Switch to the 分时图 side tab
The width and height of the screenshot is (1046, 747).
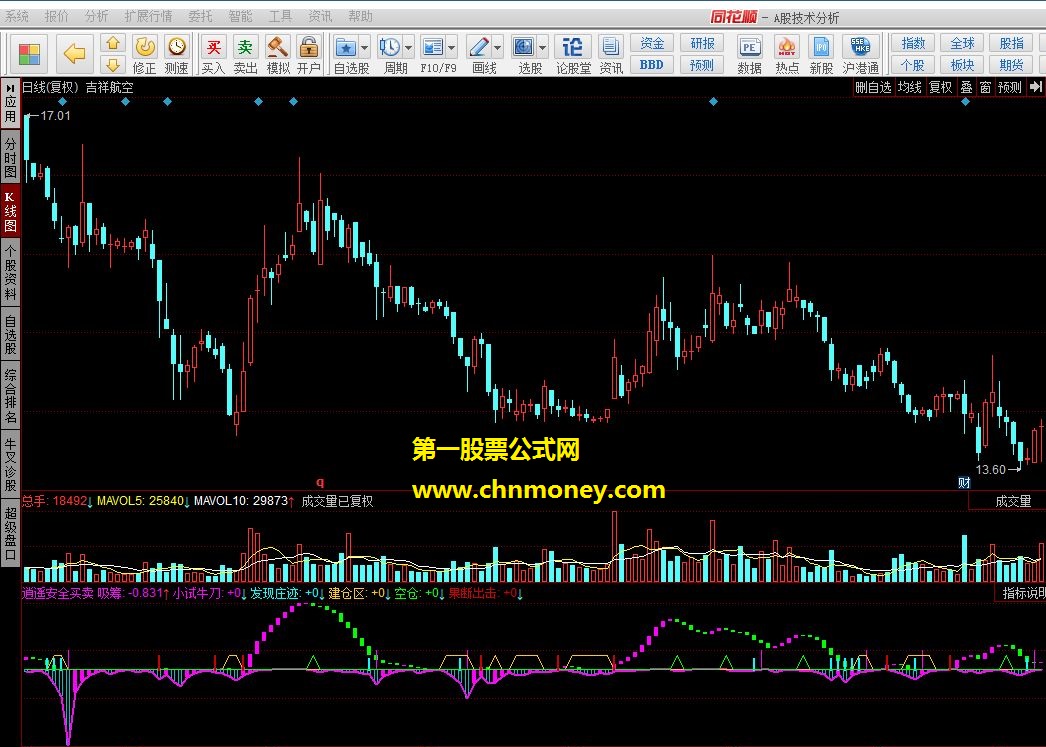10,157
